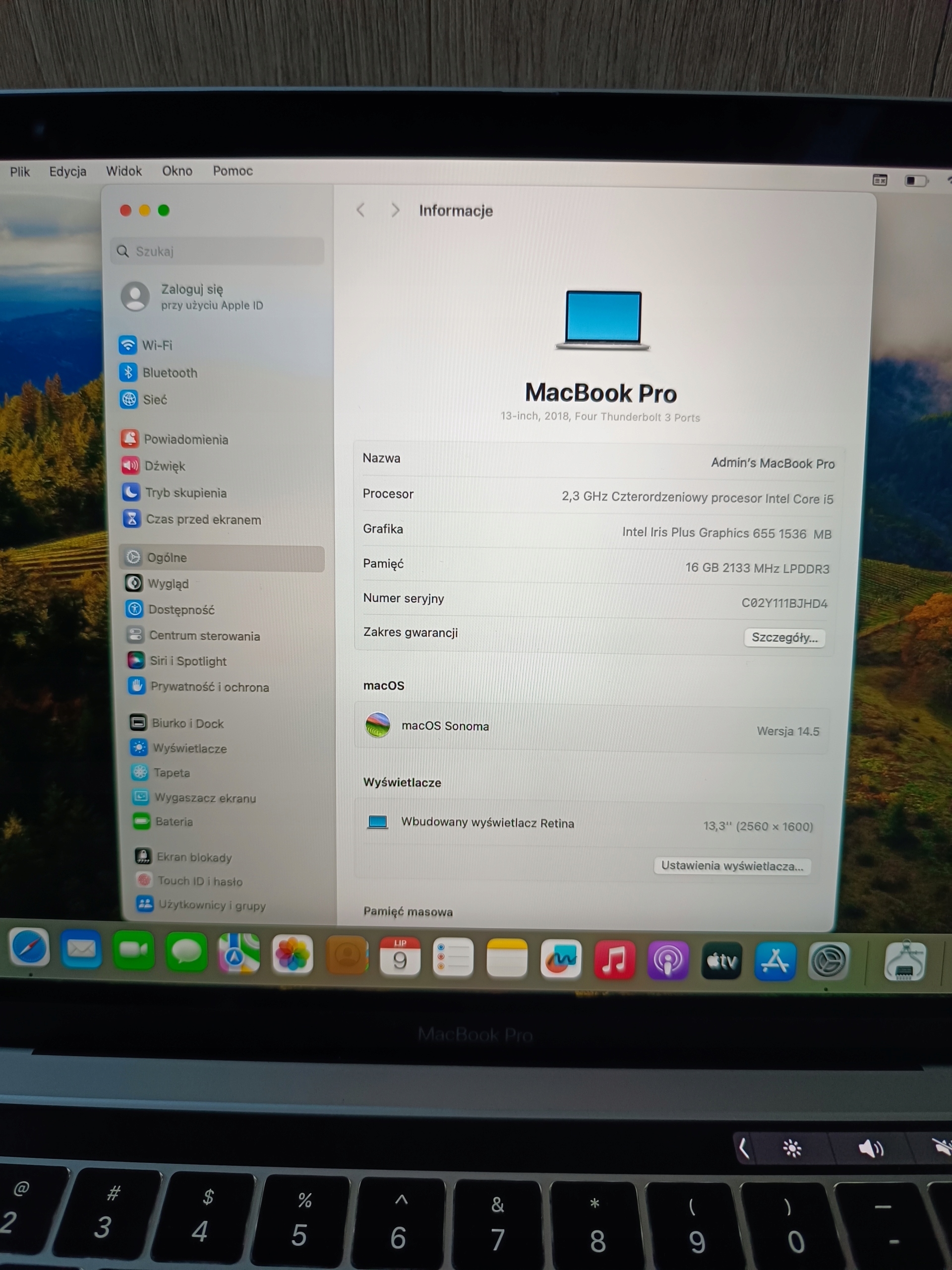Select Bluetooth in the sidebar
The image size is (952, 1270).
click(169, 373)
